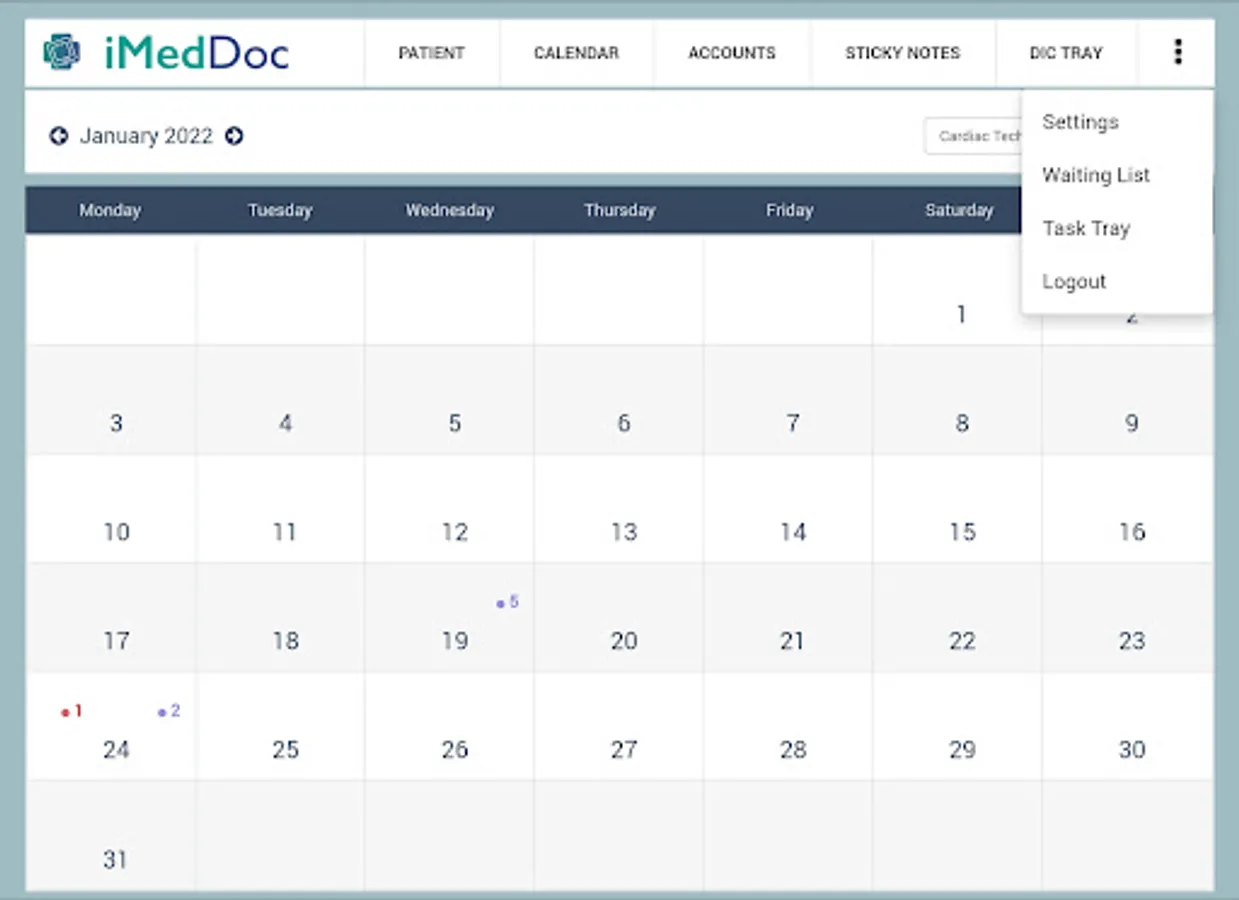Click the Wednesday column header
Viewport: 1239px width, 900px height.
tap(449, 210)
